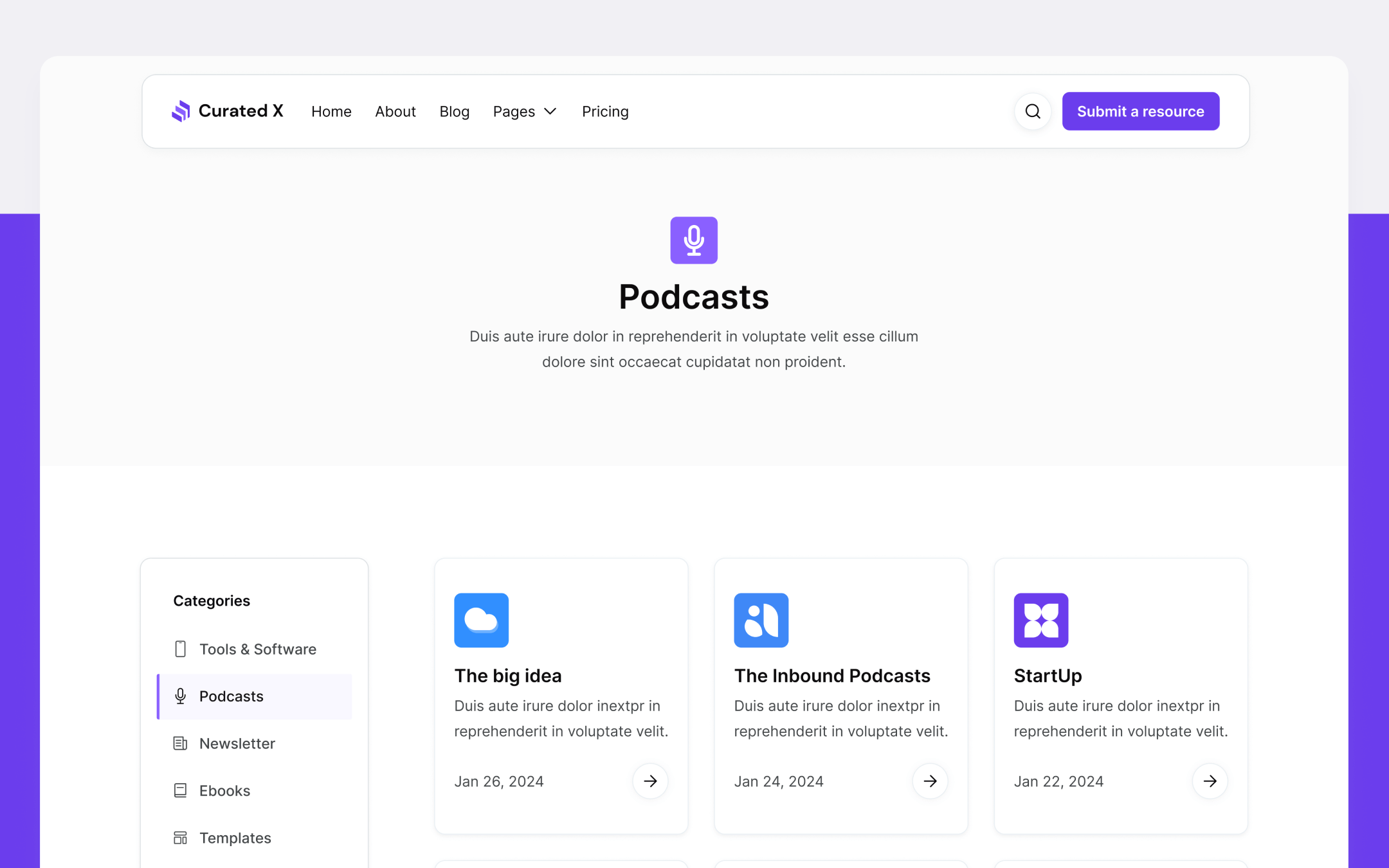Click the cloud icon on The big idea card

(x=482, y=620)
